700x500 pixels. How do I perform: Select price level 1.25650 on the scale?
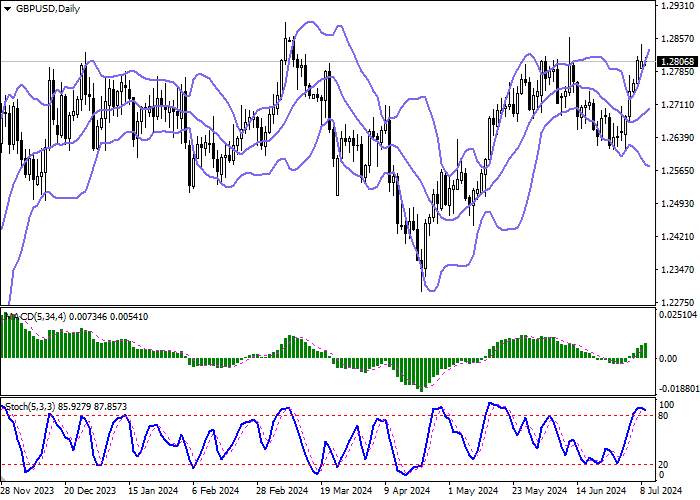click(678, 171)
